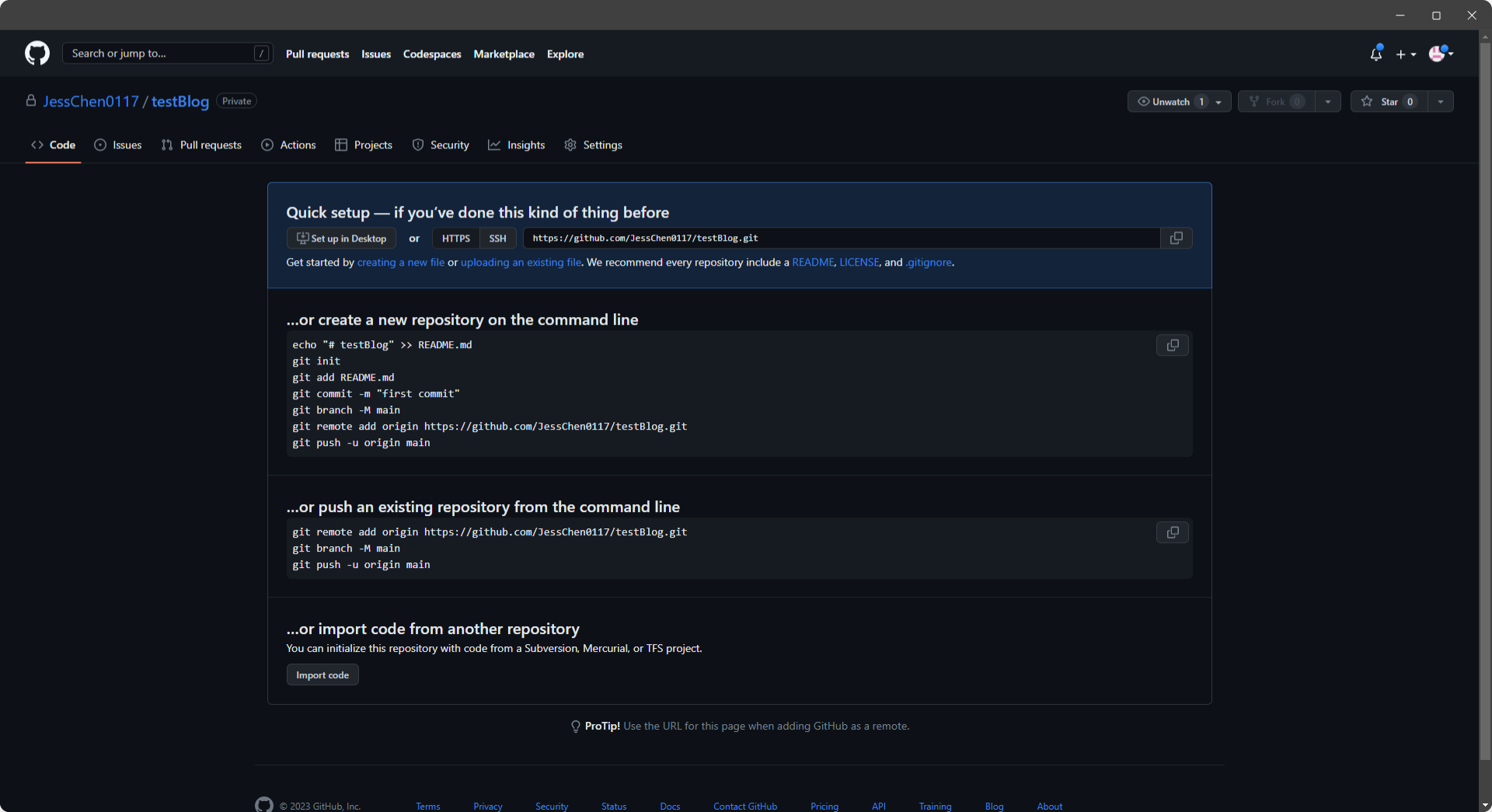1492x812 pixels.
Task: Open Pull requests in top navigation
Action: (317, 54)
